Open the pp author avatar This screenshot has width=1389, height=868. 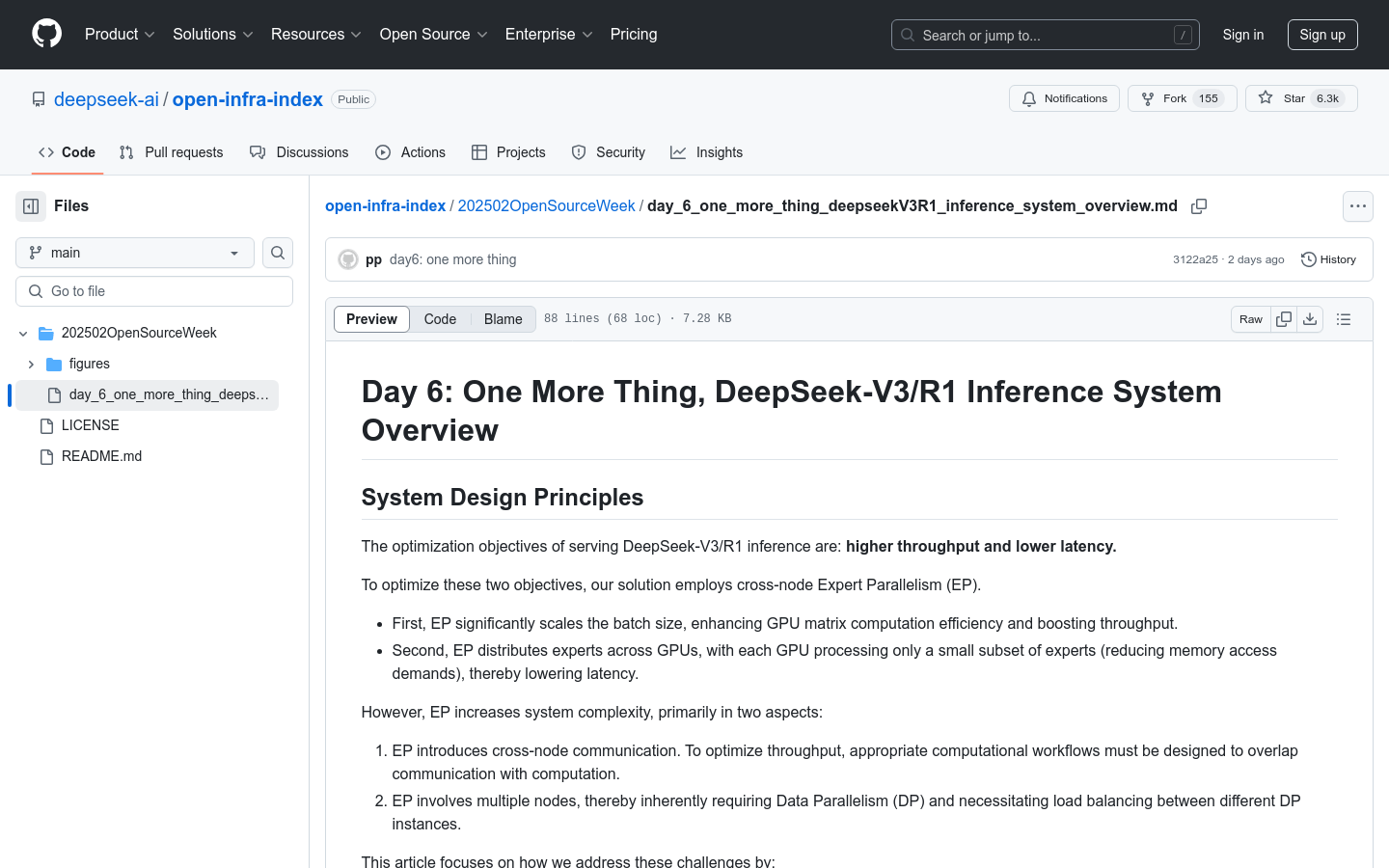point(348,259)
